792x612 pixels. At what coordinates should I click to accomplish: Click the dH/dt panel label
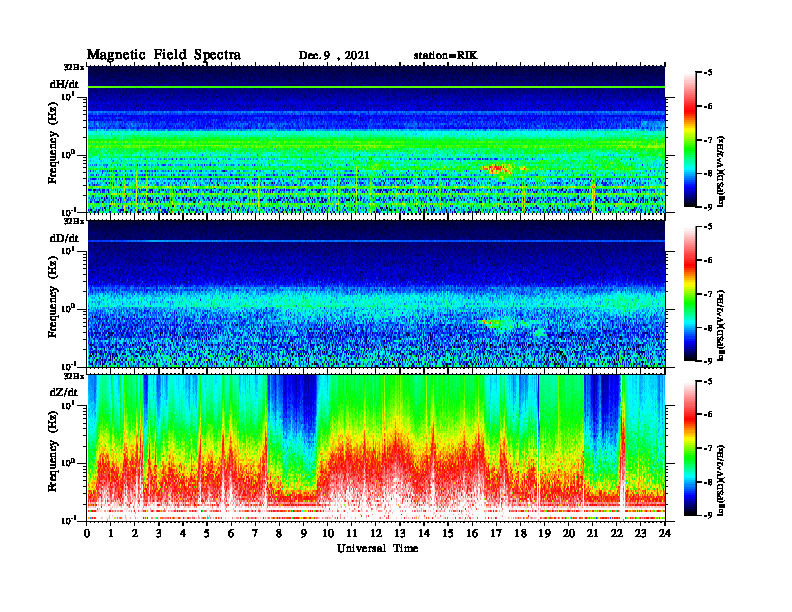pos(64,84)
